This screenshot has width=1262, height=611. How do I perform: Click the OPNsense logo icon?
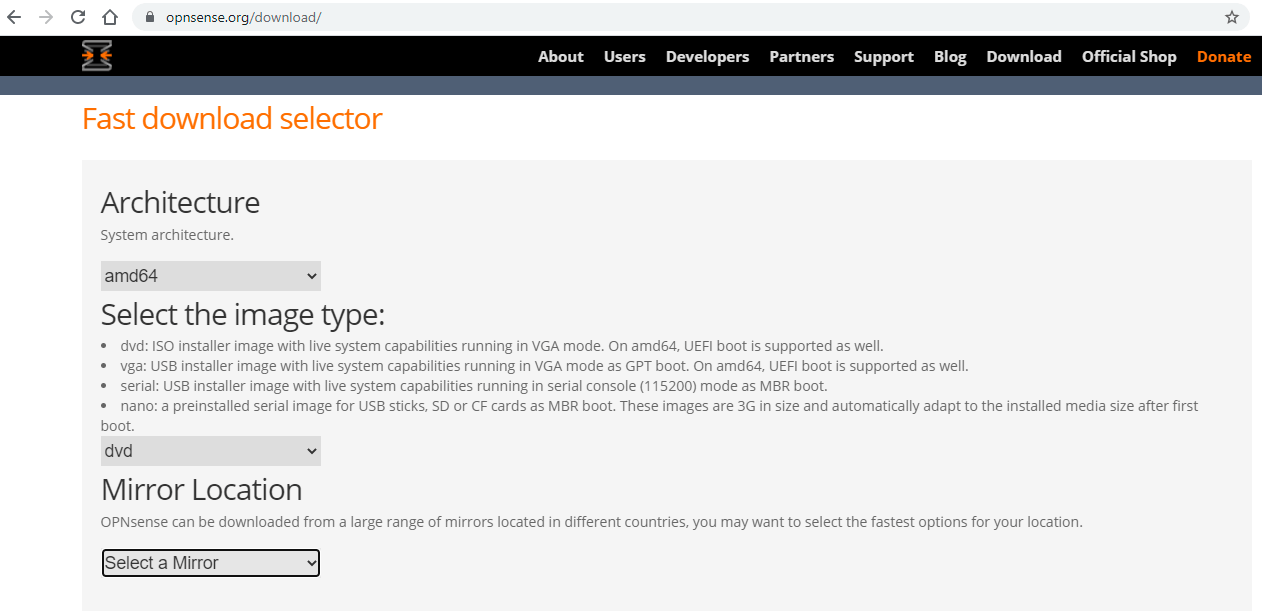97,56
